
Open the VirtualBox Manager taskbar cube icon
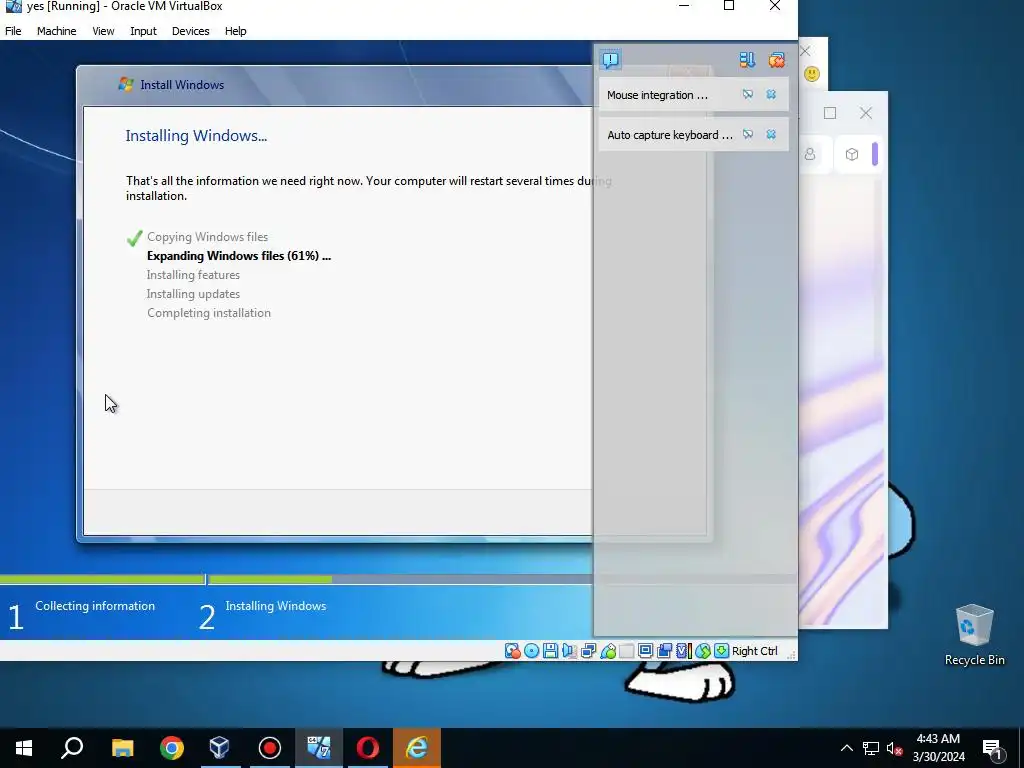(220, 748)
